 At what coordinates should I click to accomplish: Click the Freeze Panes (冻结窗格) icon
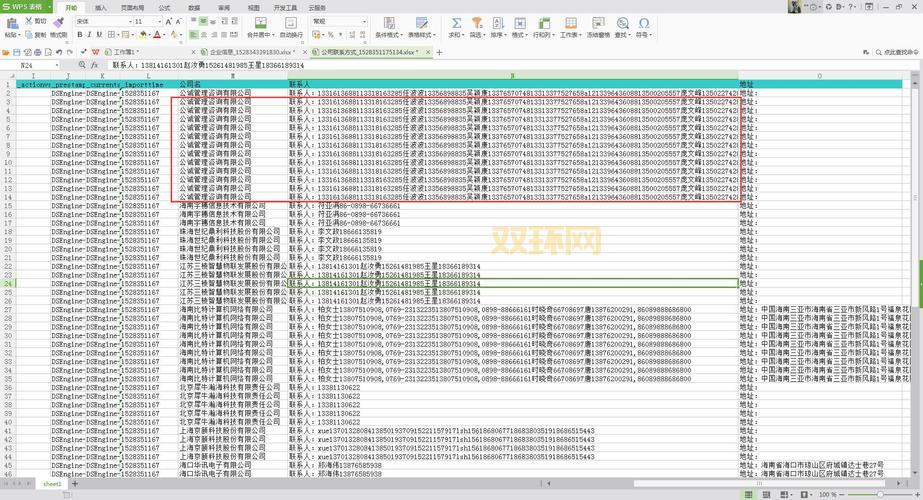(x=598, y=22)
